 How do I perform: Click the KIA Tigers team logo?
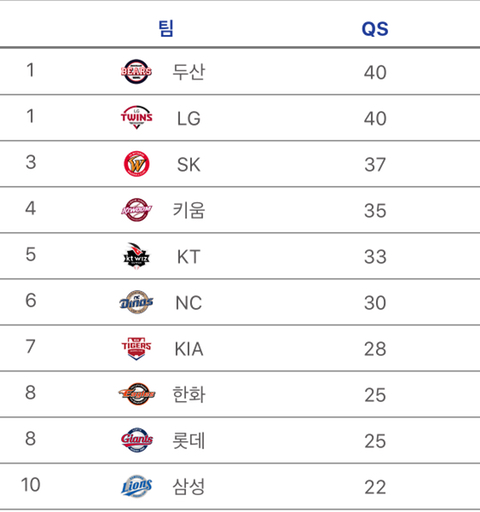pyautogui.click(x=136, y=348)
